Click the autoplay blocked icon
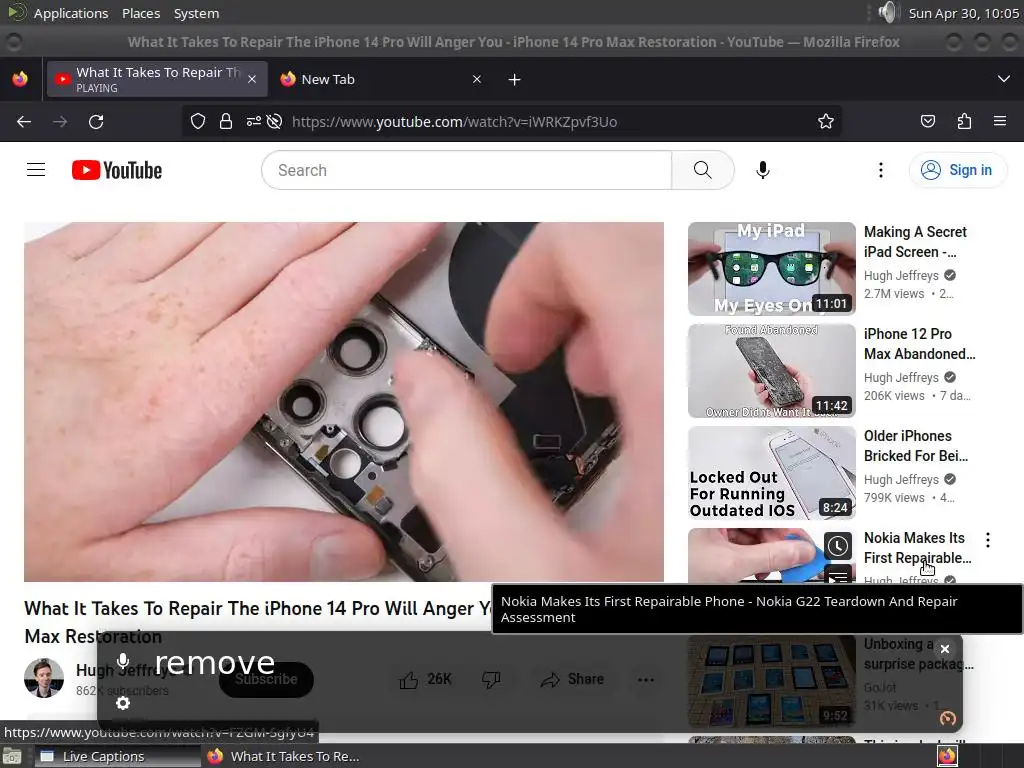 click(274, 121)
